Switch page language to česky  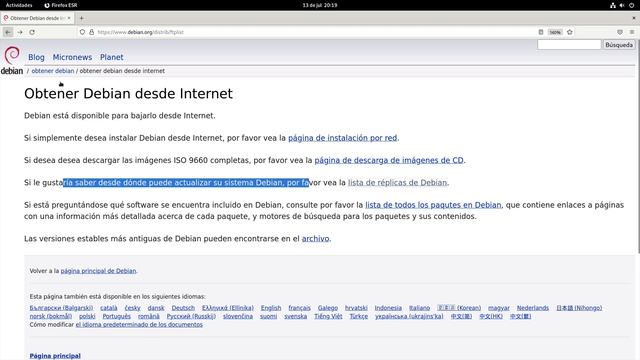pos(132,308)
